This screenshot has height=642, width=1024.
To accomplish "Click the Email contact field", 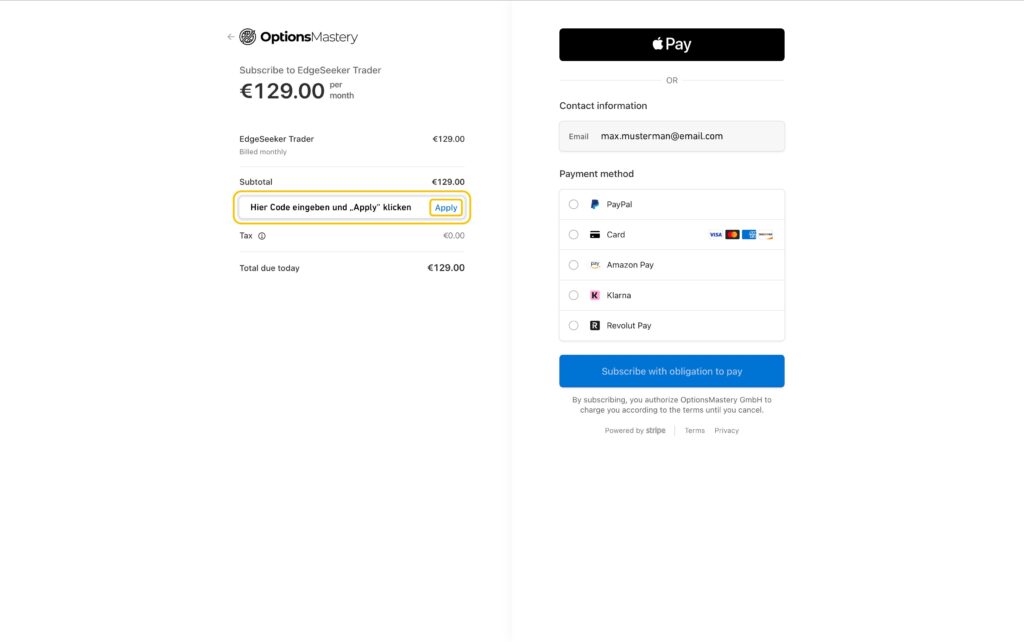I will 671,136.
